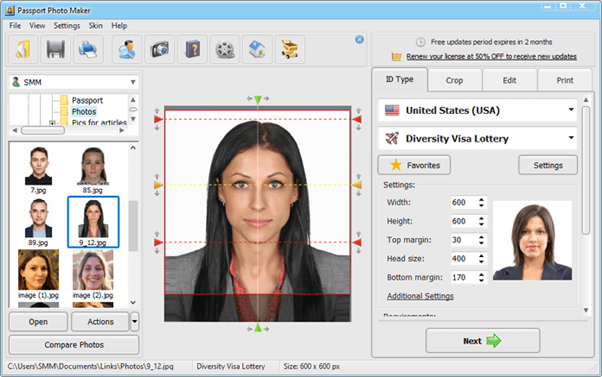602x377 pixels.
Task: Open the help book icon
Action: pyautogui.click(x=192, y=50)
